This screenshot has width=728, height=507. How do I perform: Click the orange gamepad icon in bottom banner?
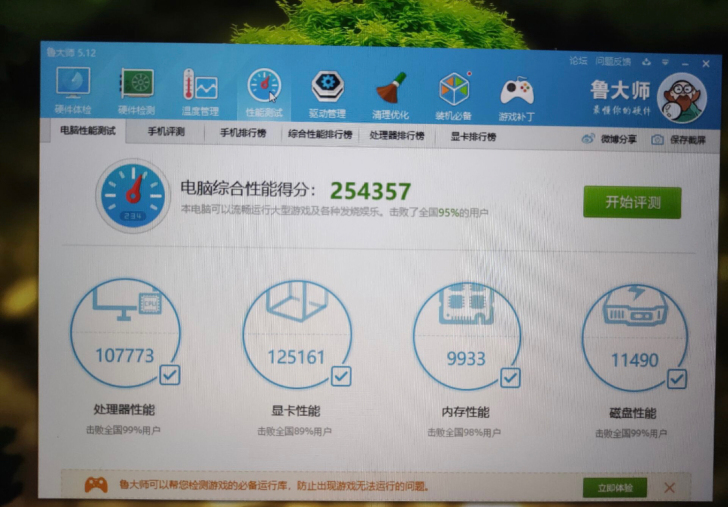pyautogui.click(x=96, y=486)
